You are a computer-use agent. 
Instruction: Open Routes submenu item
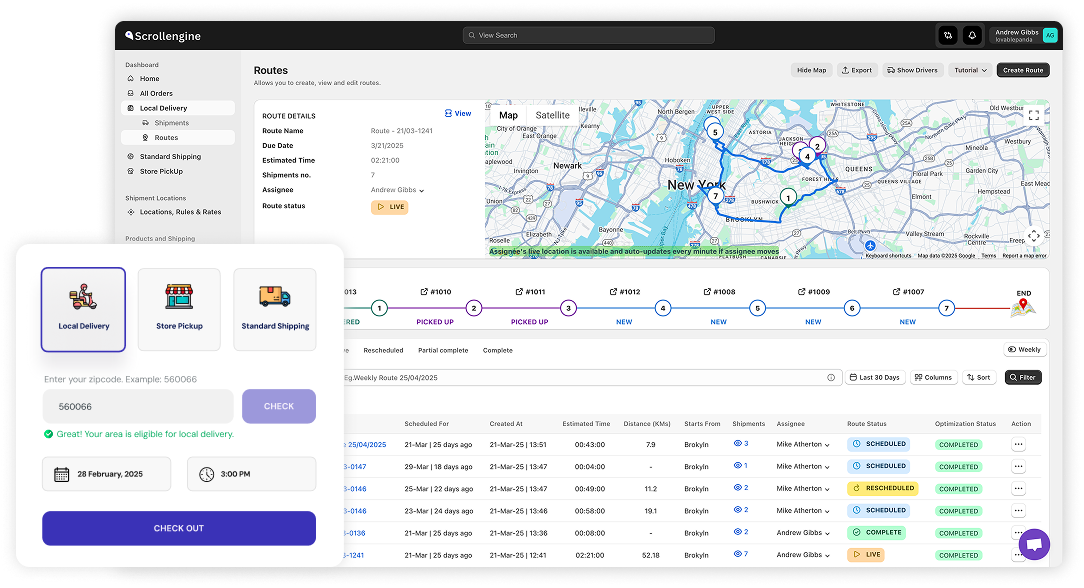[x=178, y=137]
